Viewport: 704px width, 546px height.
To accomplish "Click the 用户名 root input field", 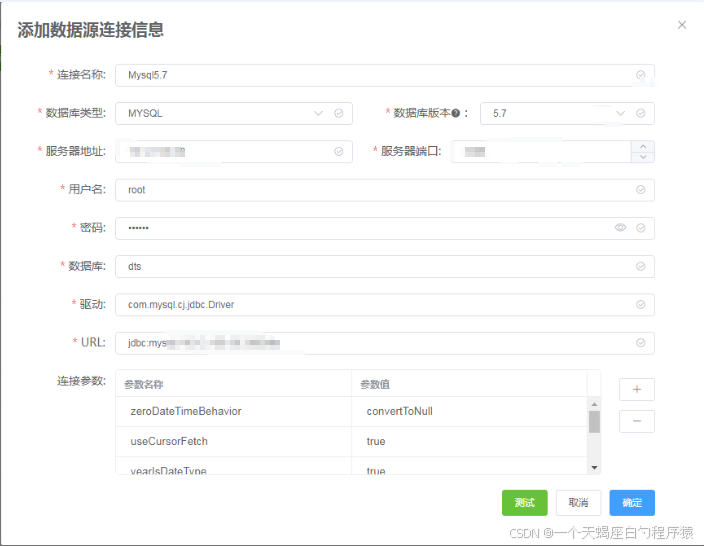I will pyautogui.click(x=384, y=190).
